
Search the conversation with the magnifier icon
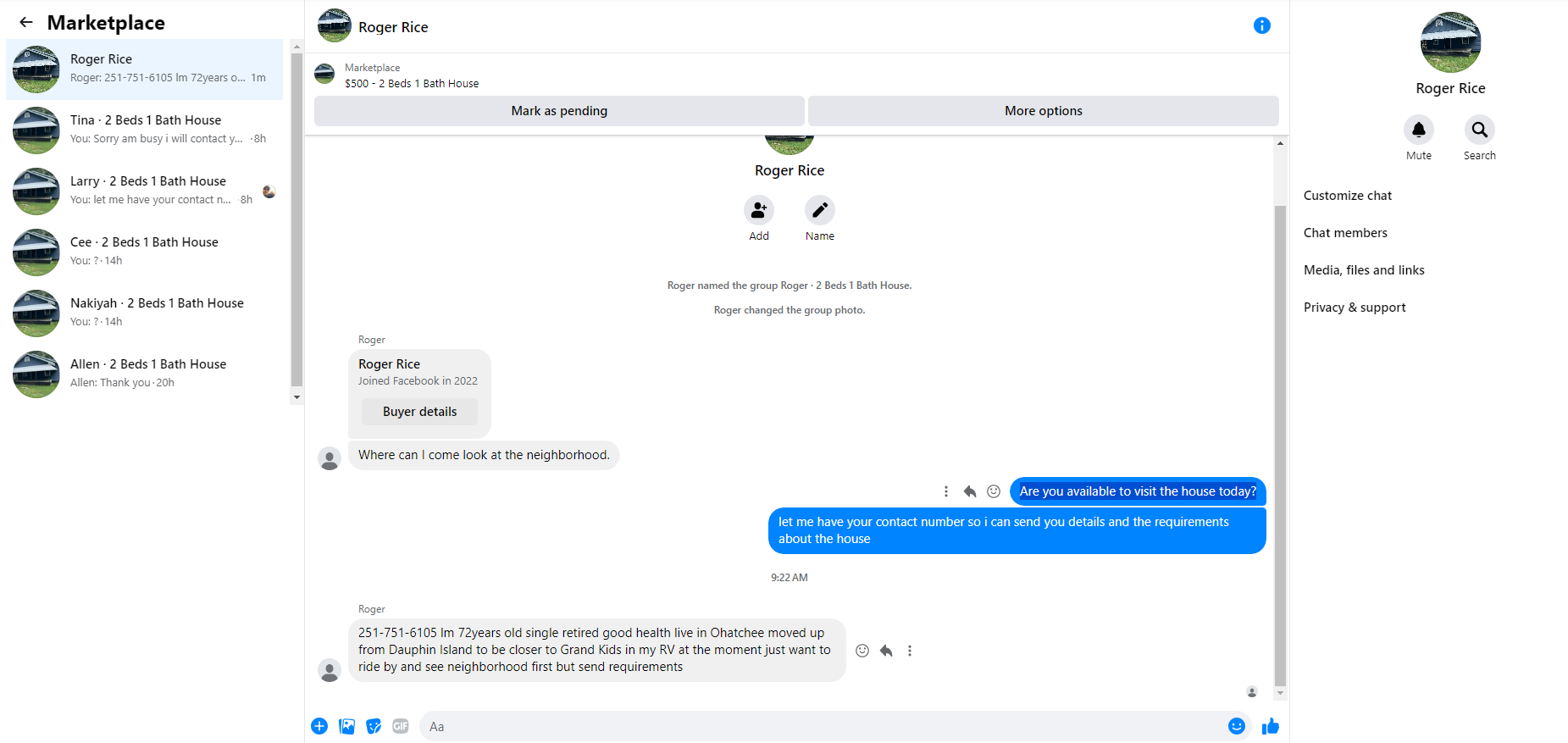pos(1479,130)
